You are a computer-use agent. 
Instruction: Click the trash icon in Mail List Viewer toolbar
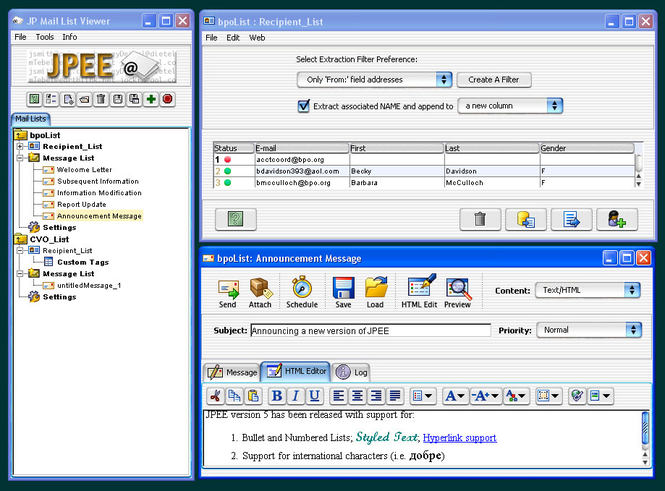tap(101, 99)
